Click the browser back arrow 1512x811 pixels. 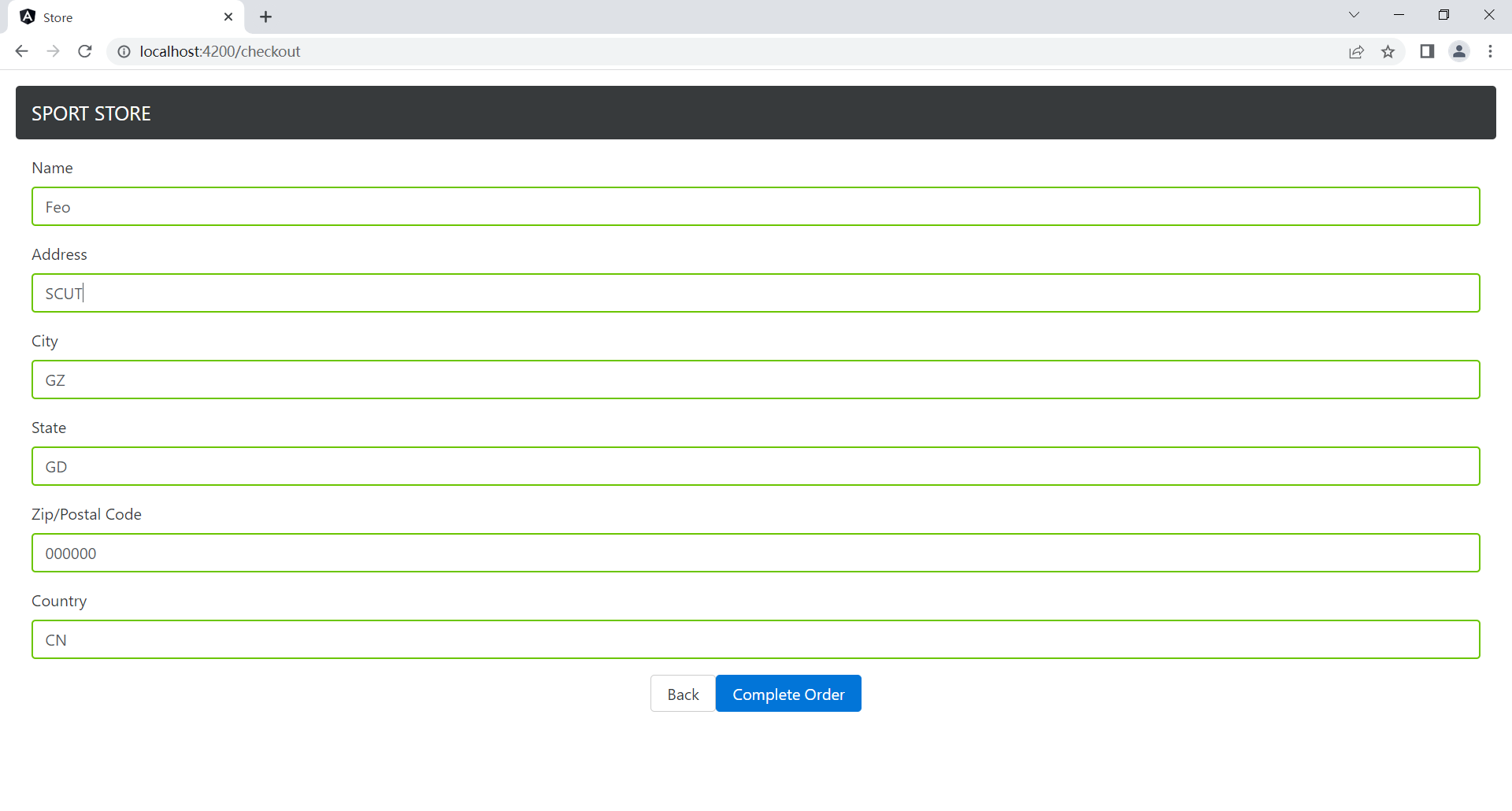[21, 51]
